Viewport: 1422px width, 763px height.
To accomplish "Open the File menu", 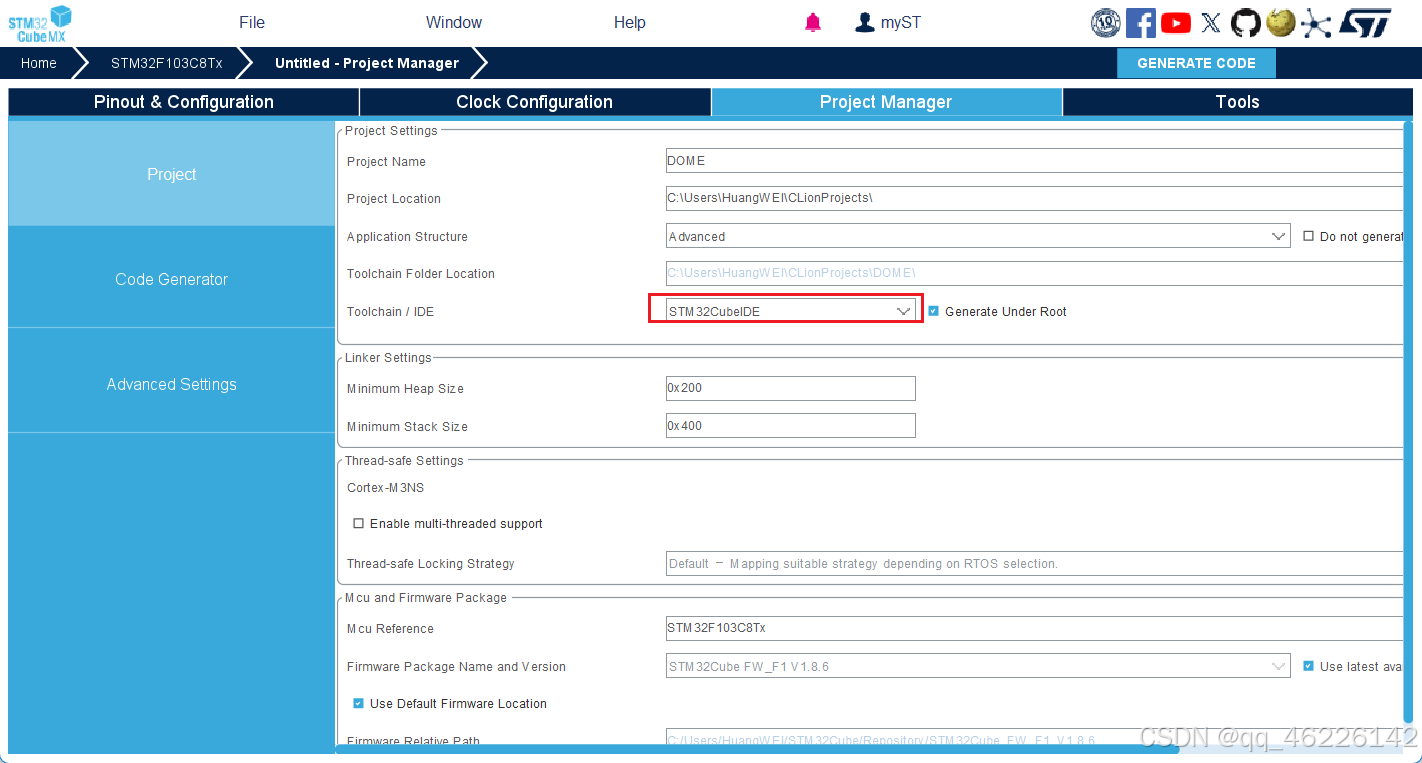I will pyautogui.click(x=252, y=22).
